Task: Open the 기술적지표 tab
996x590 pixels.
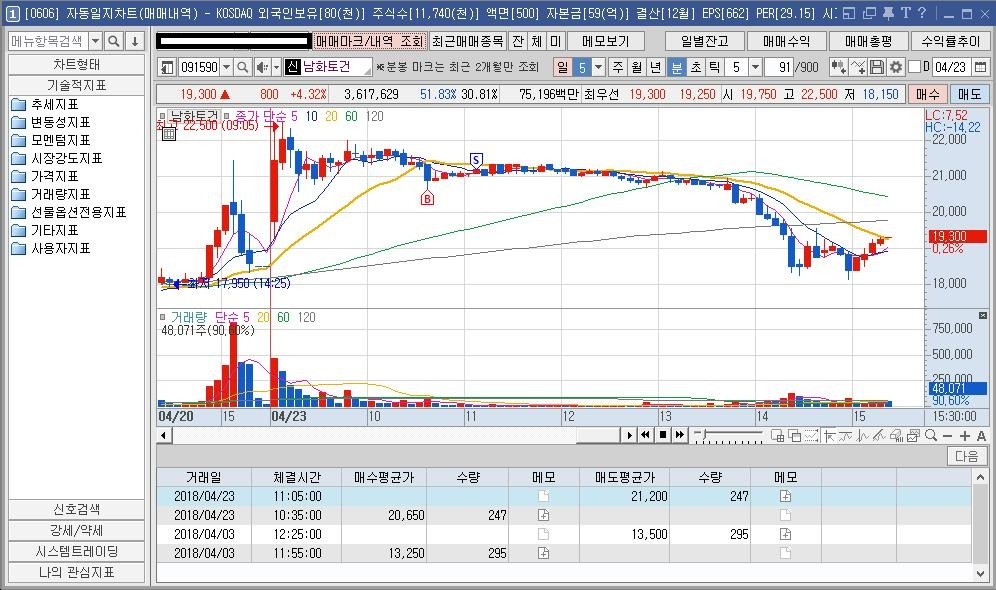Action: [x=76, y=85]
